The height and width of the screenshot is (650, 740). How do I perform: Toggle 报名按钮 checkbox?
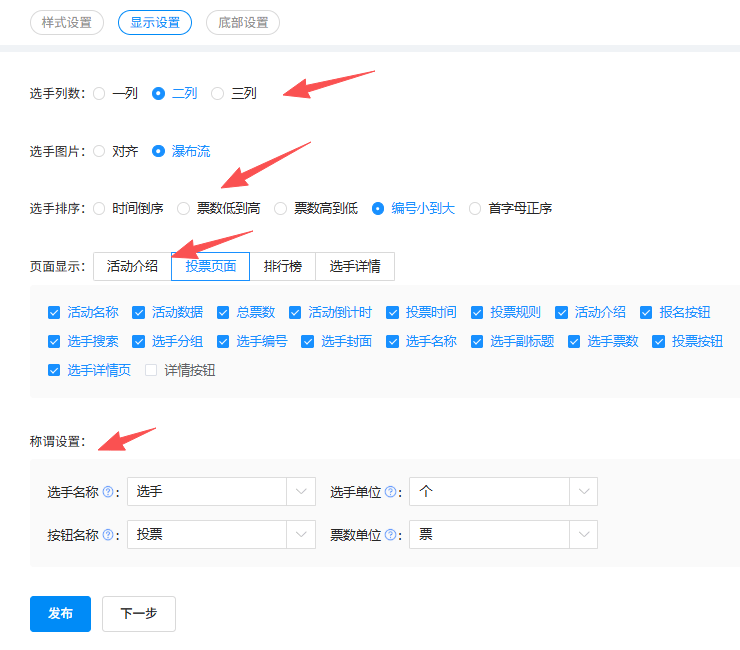click(x=646, y=312)
